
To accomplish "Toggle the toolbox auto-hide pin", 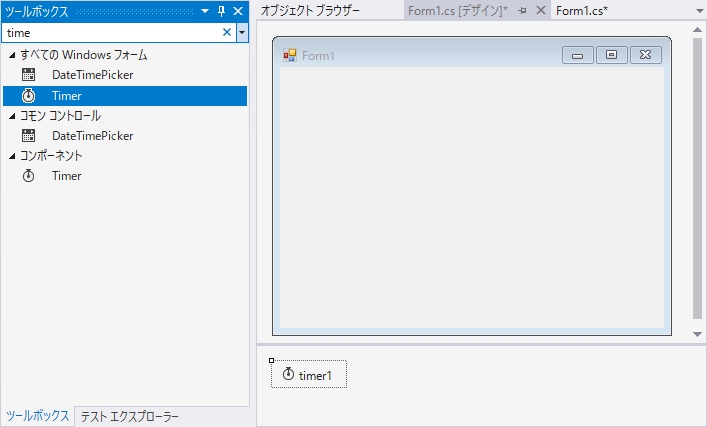I will click(221, 11).
